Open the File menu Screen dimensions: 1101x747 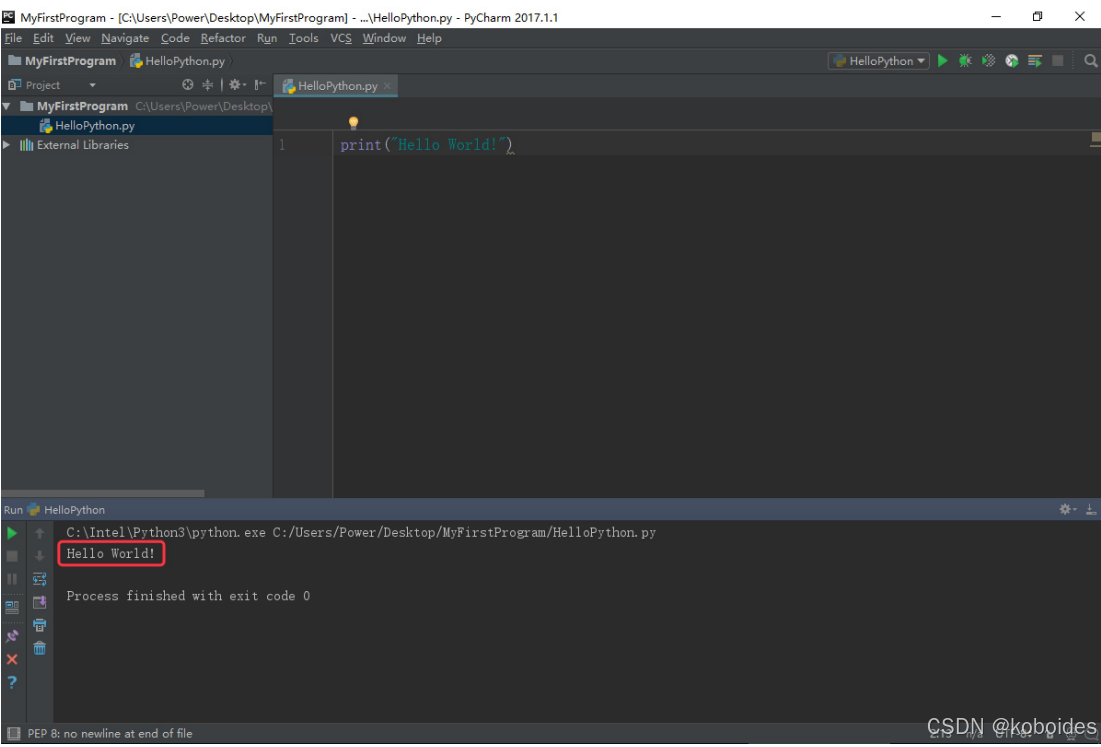tap(13, 38)
